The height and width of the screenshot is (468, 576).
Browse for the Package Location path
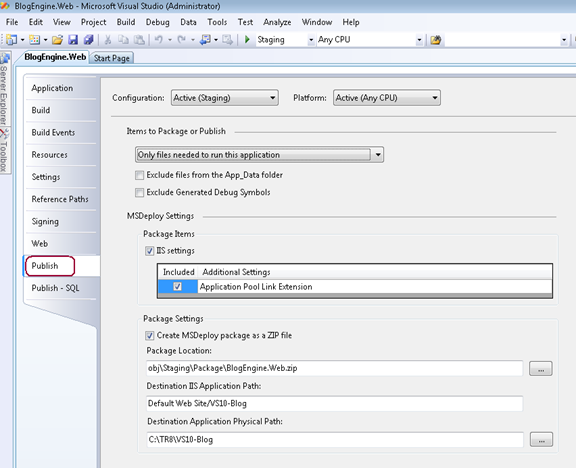(541, 368)
